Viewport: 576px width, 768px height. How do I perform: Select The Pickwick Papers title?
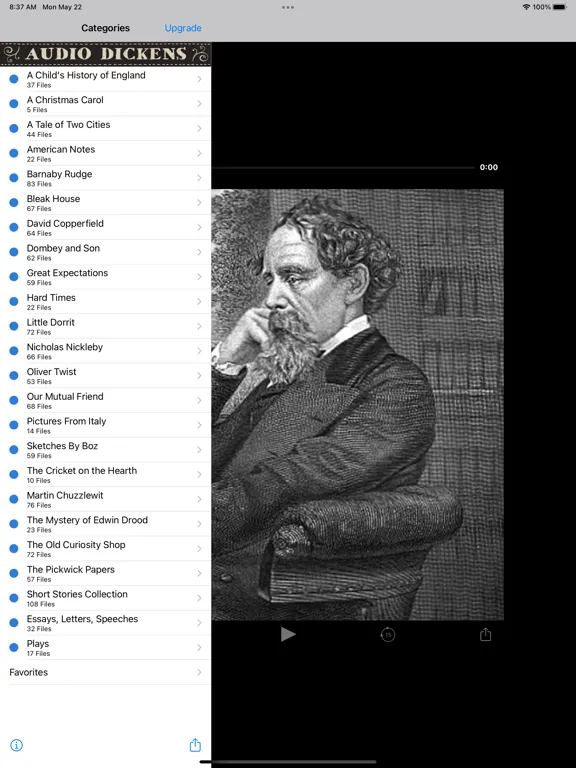[x=71, y=569]
